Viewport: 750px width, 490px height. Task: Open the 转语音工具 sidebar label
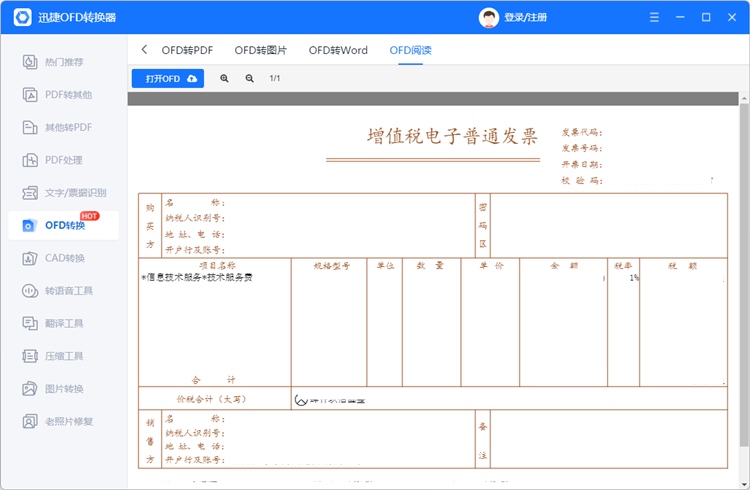click(x=69, y=290)
